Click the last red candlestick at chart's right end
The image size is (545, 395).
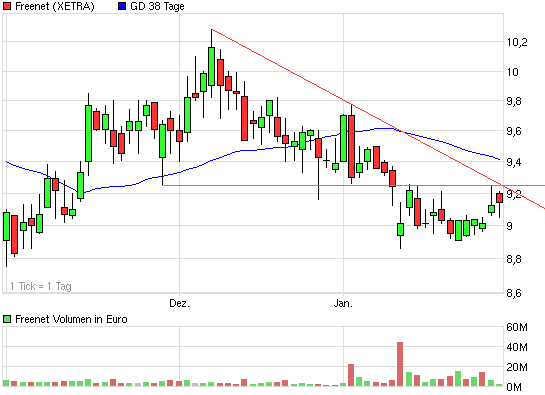(499, 198)
